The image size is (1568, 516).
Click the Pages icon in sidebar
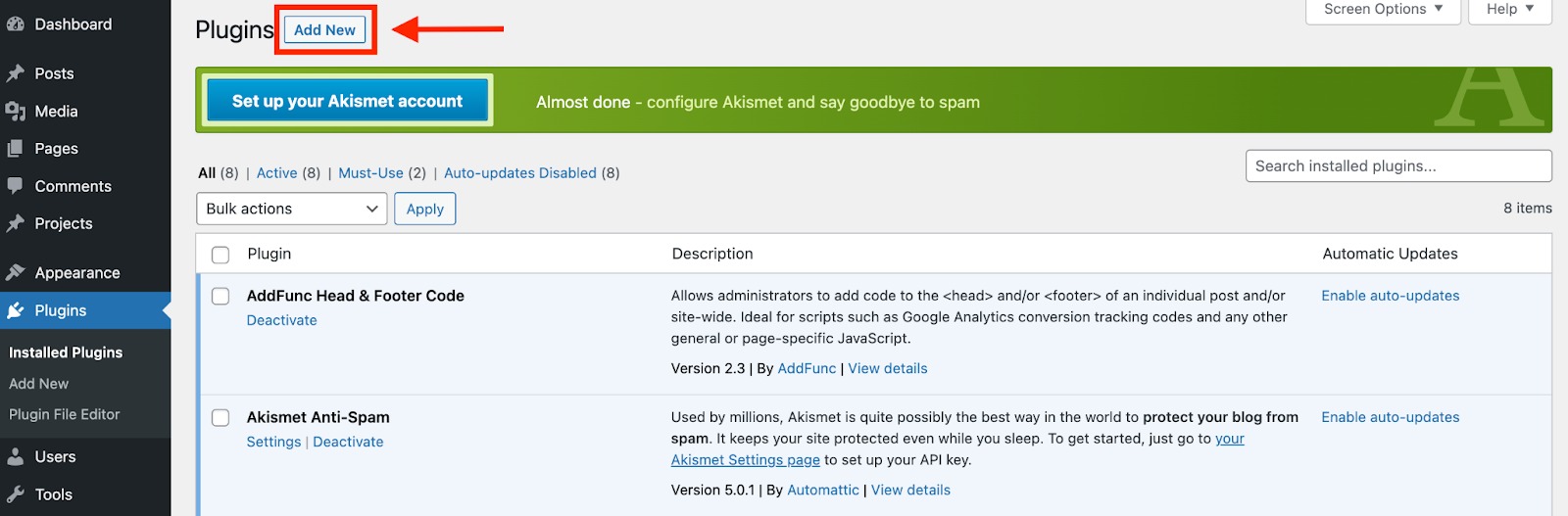pyautogui.click(x=16, y=149)
